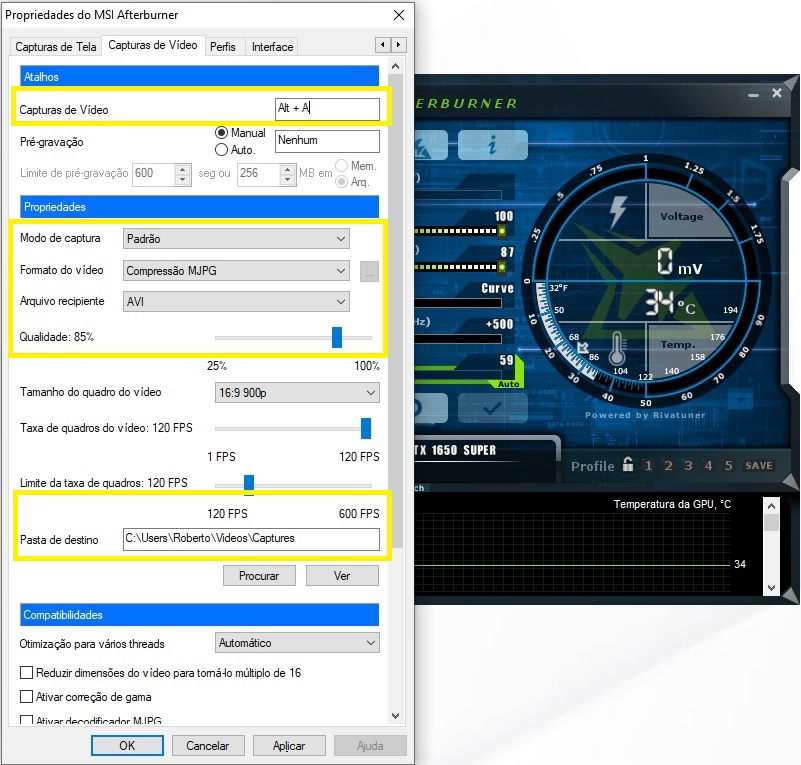
Task: Click Afterburner information (i) button
Action: click(x=492, y=145)
